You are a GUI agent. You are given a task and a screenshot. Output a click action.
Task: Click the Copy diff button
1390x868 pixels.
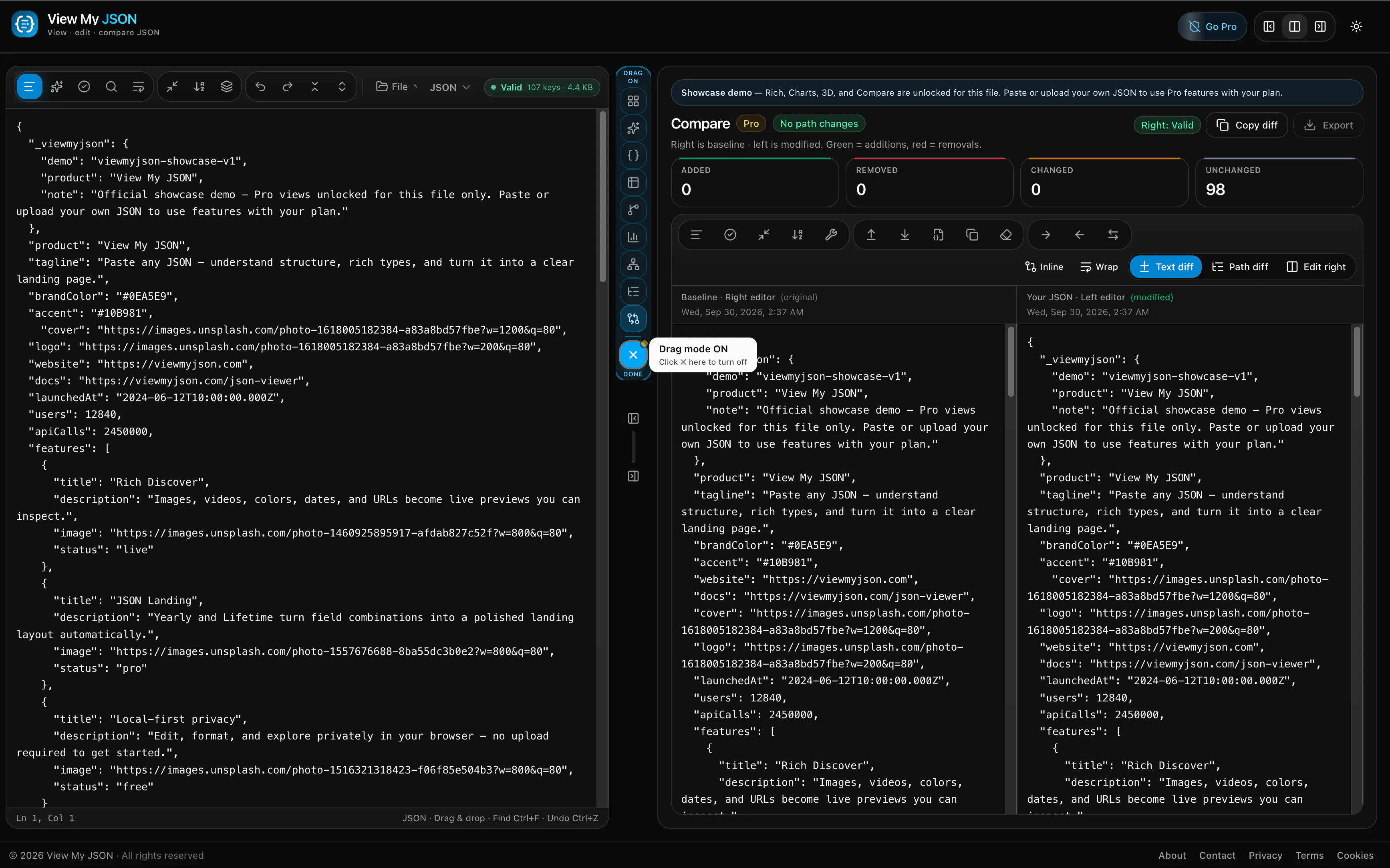tap(1247, 125)
